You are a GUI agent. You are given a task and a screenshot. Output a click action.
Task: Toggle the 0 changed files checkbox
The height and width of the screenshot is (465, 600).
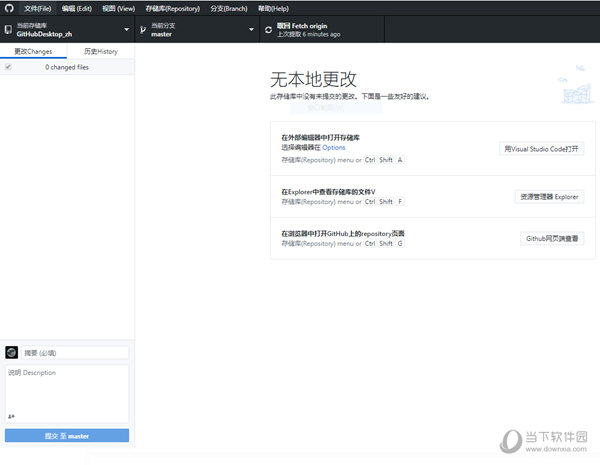(8, 67)
